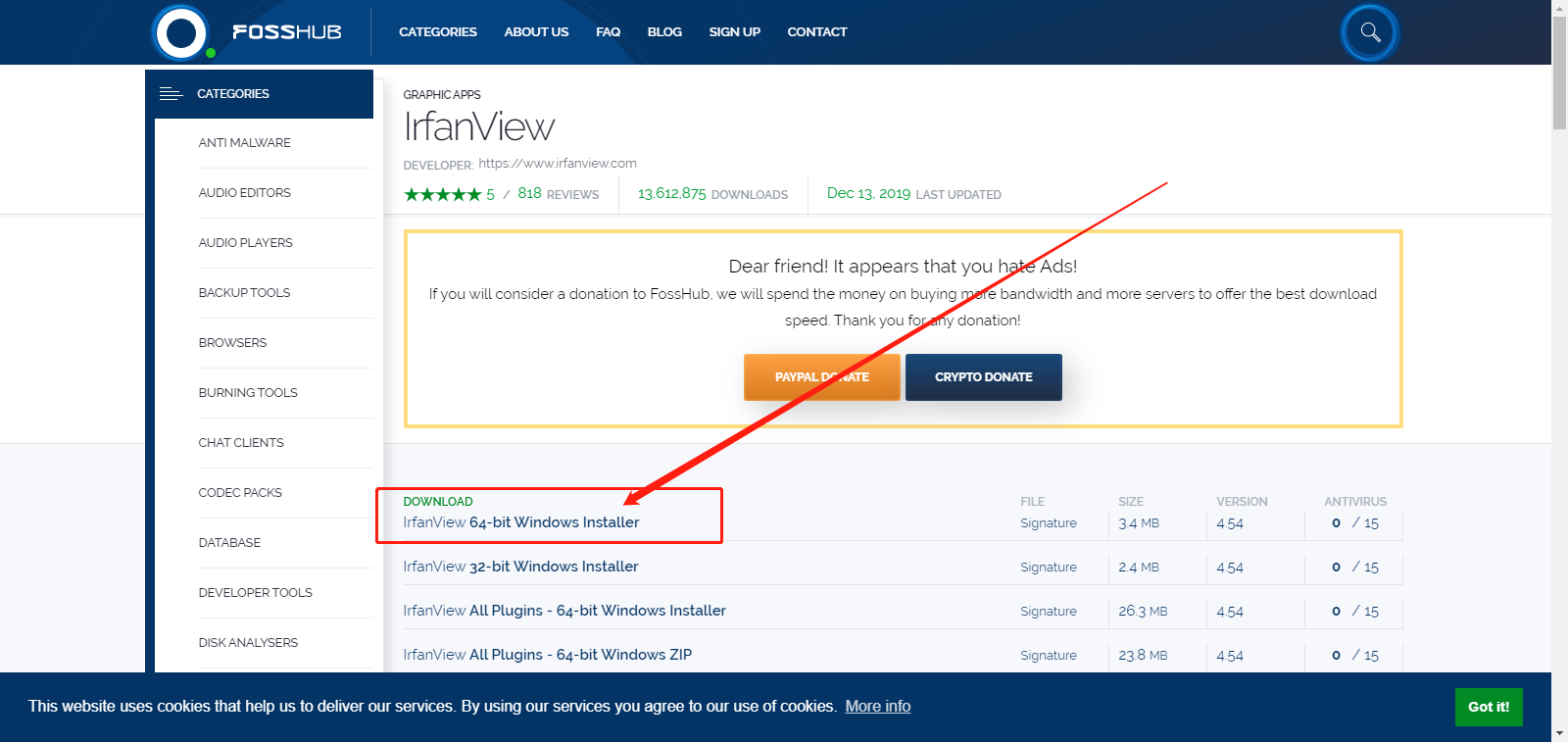Click the five-star rating icons
Viewport: 1568px width, 742px height.
[x=443, y=194]
